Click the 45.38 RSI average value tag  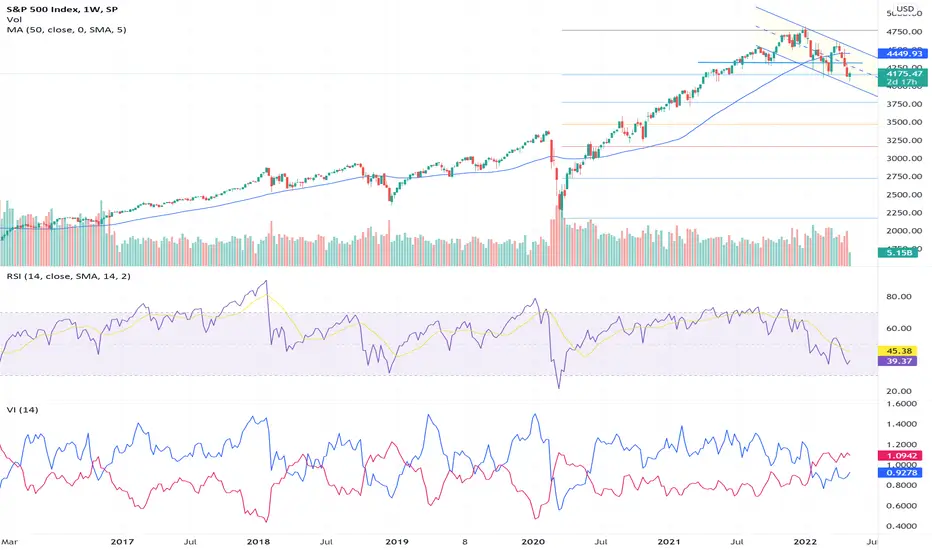(x=898, y=351)
